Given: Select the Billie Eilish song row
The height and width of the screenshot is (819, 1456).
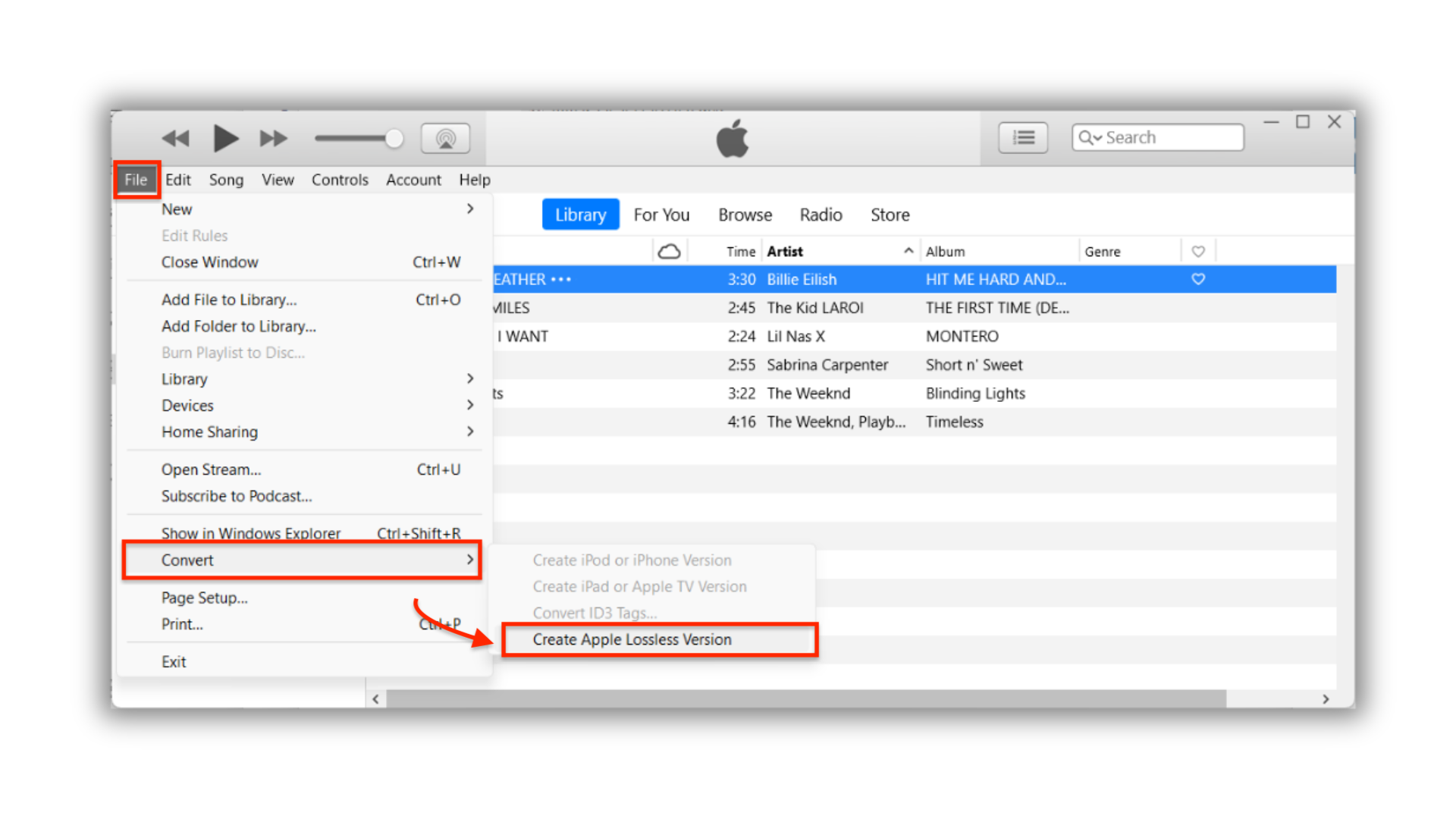Looking at the screenshot, I should pyautogui.click(x=915, y=279).
